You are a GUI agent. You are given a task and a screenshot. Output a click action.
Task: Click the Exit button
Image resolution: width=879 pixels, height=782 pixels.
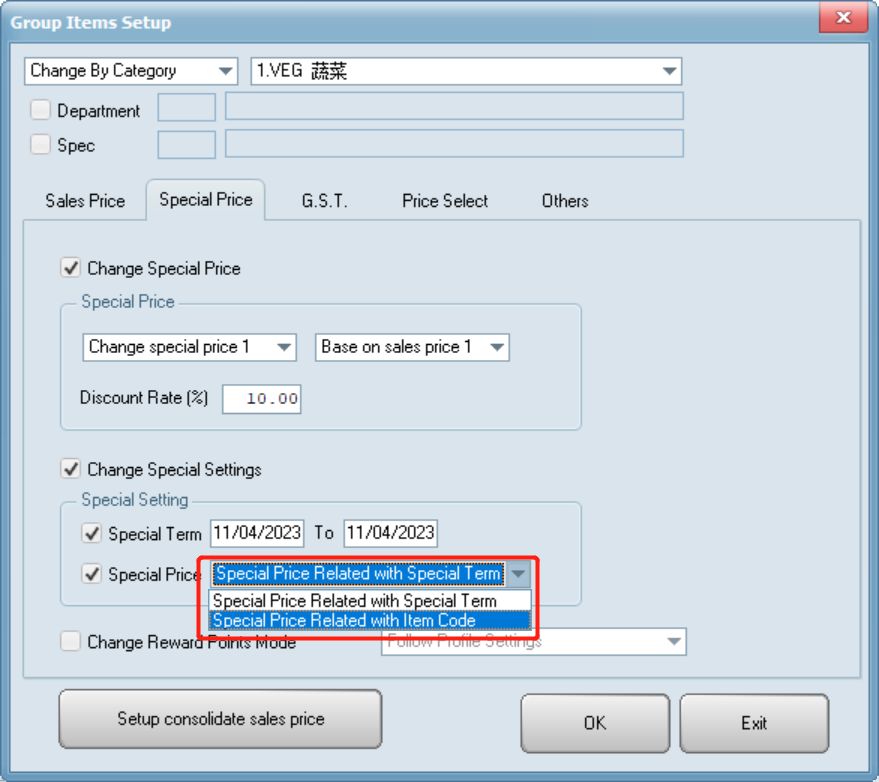coord(754,722)
